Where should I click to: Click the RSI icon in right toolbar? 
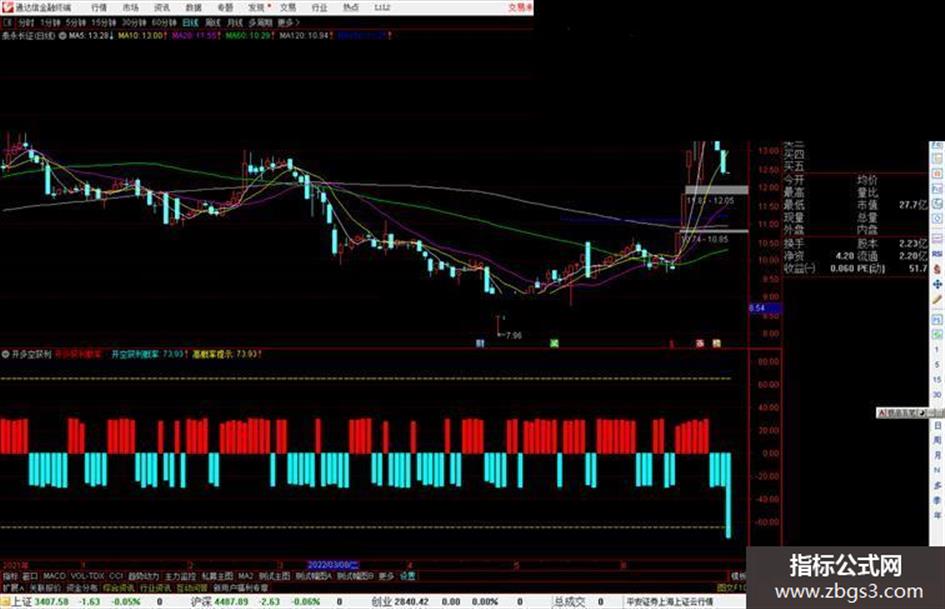click(x=937, y=254)
